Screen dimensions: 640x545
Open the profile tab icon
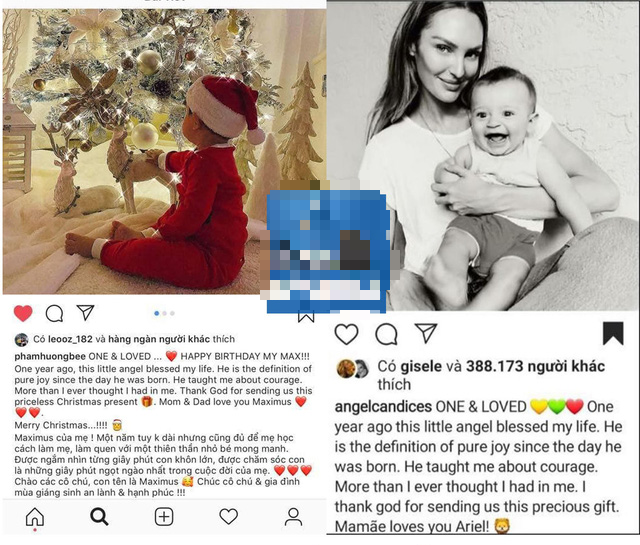coord(293,517)
